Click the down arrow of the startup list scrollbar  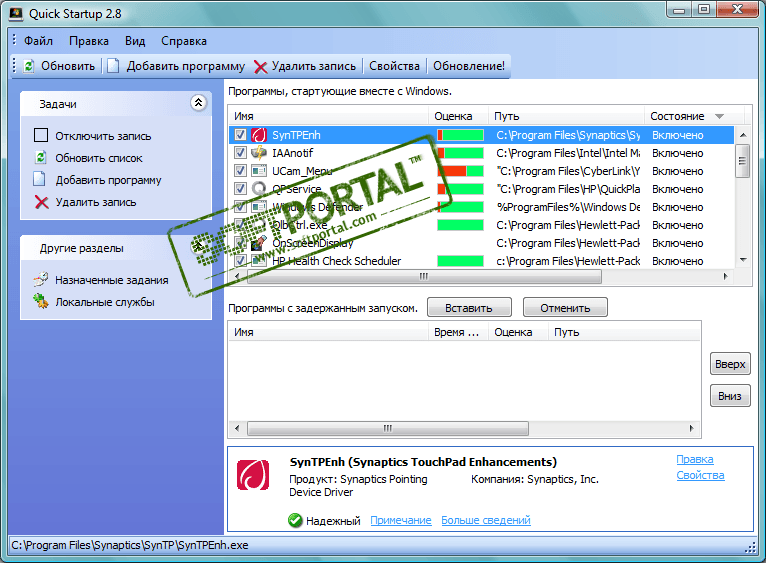pyautogui.click(x=743, y=260)
